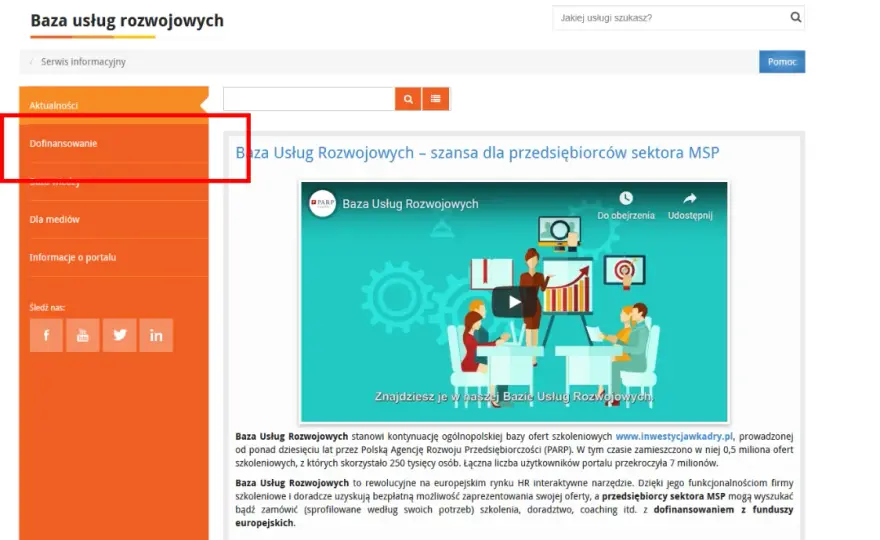Open the Facebook social icon
Image resolution: width=880 pixels, height=540 pixels.
pyautogui.click(x=46, y=335)
